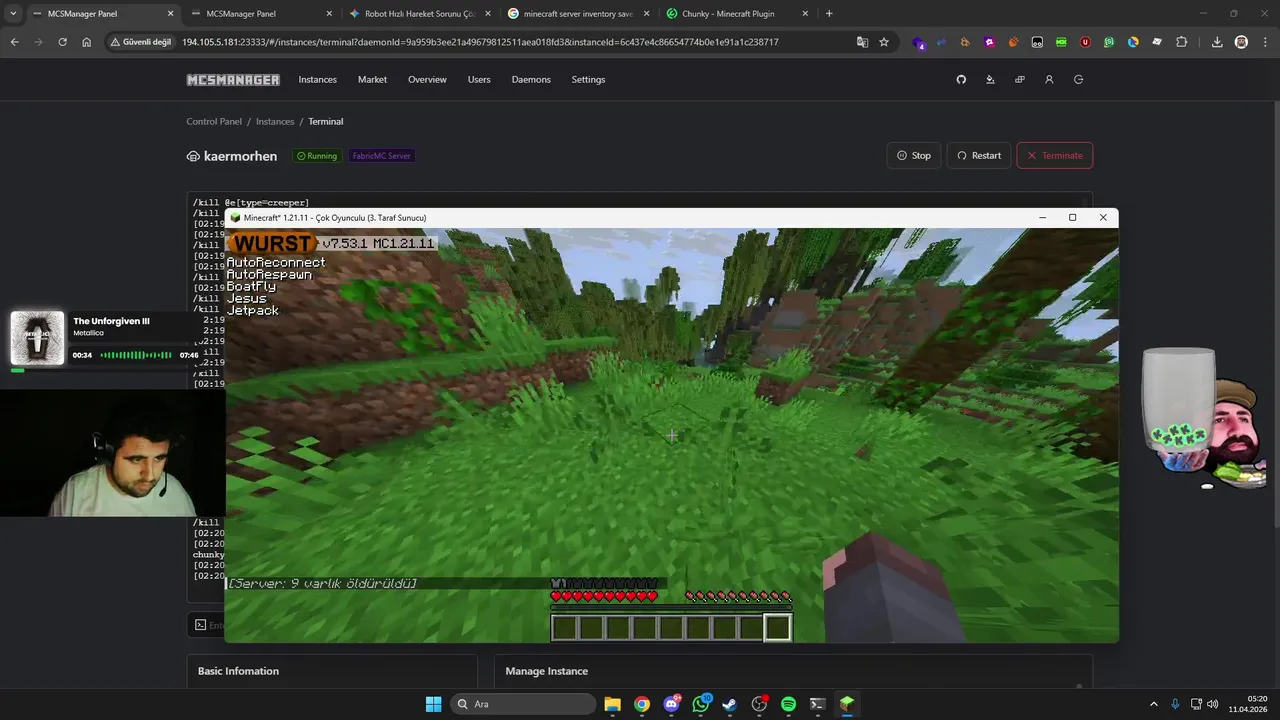Click the theme paint bucket icon in header
1280x720 pixels.
[x=990, y=79]
